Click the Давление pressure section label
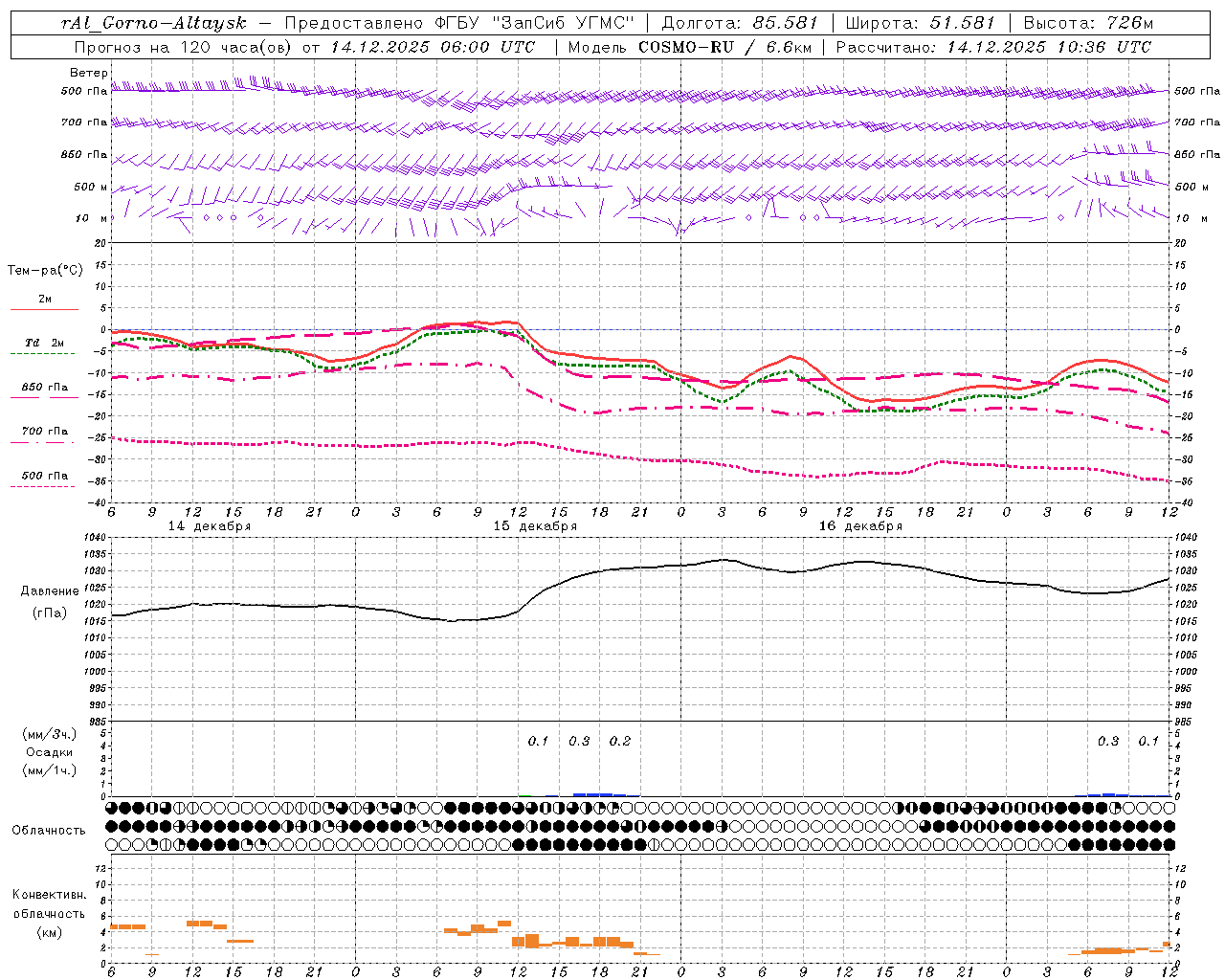The width and height of the screenshot is (1225, 980). pyautogui.click(x=50, y=591)
